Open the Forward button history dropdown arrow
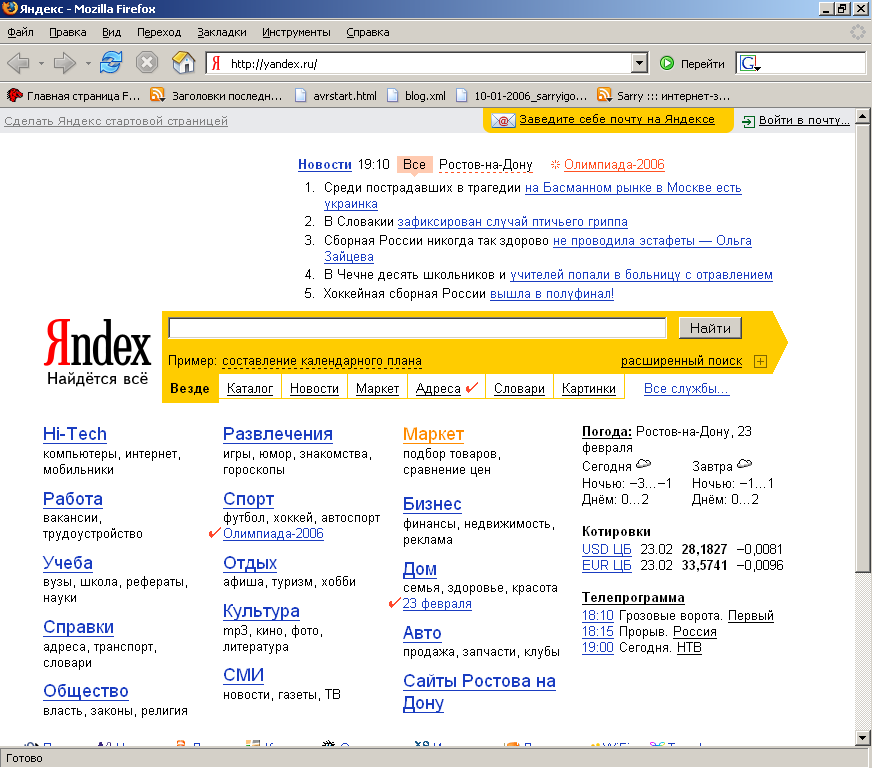 coord(88,63)
